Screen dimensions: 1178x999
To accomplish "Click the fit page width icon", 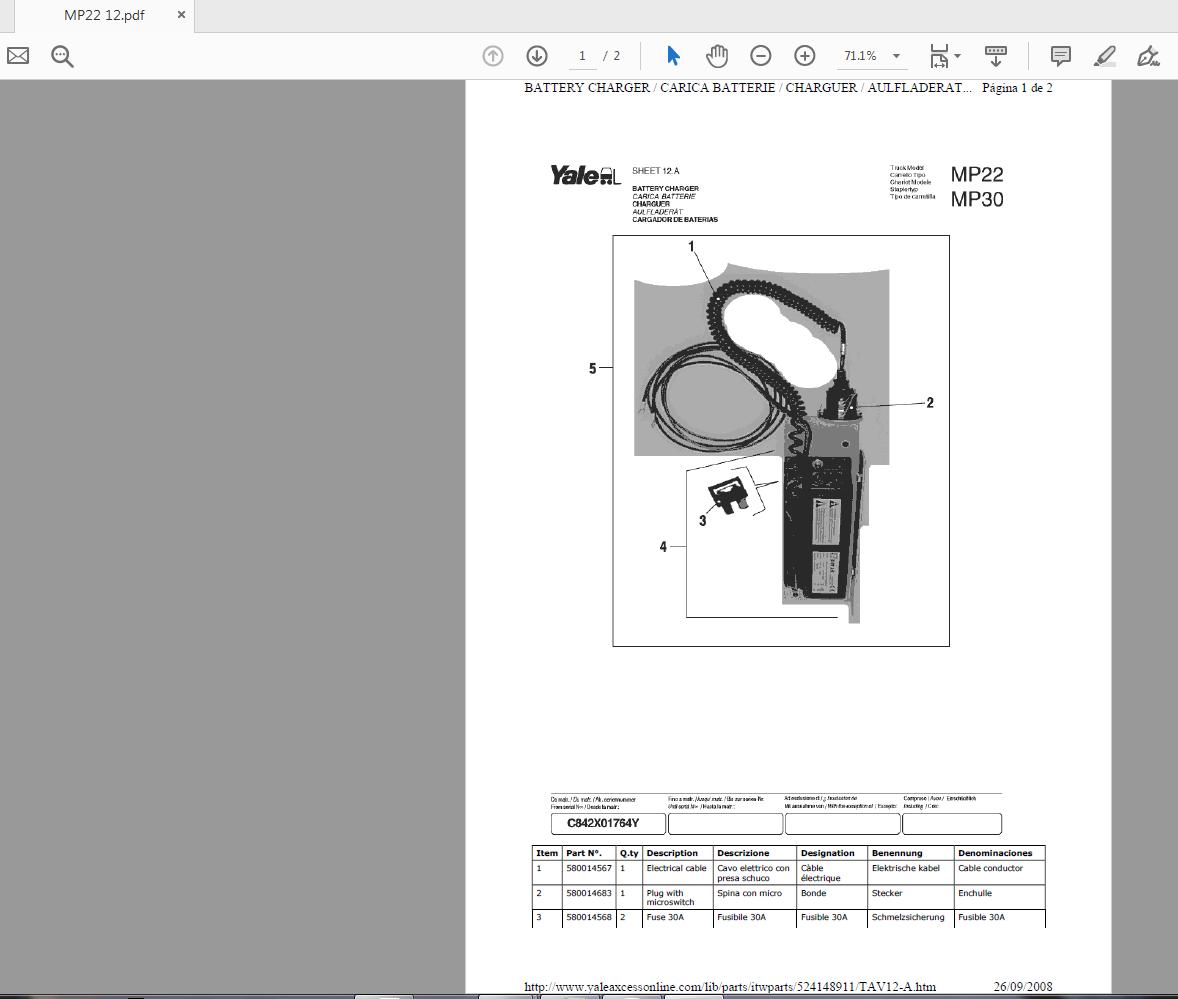I will click(938, 56).
